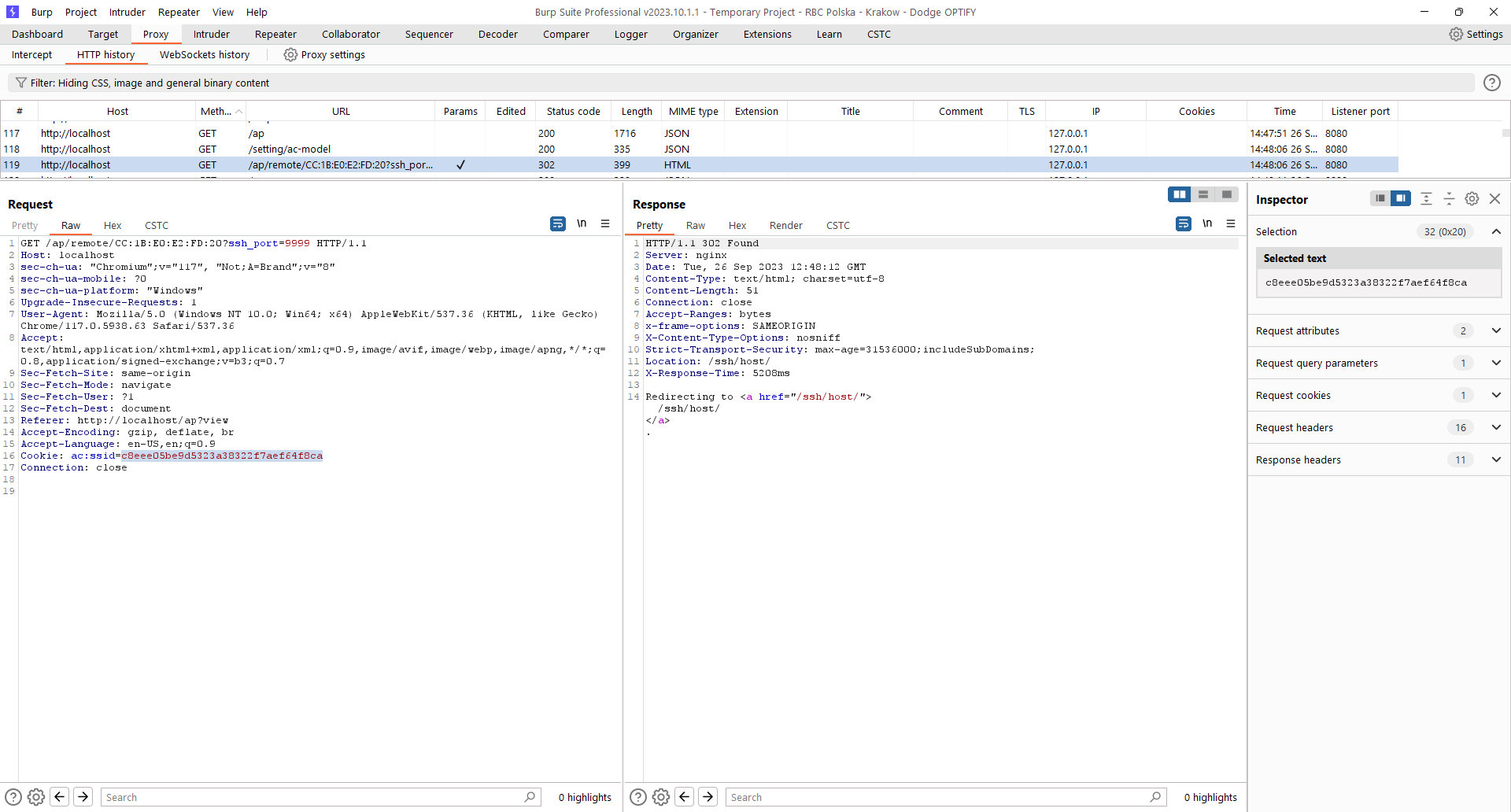Switch to the Intruder tab
The width and height of the screenshot is (1511, 812).
pyautogui.click(x=212, y=34)
